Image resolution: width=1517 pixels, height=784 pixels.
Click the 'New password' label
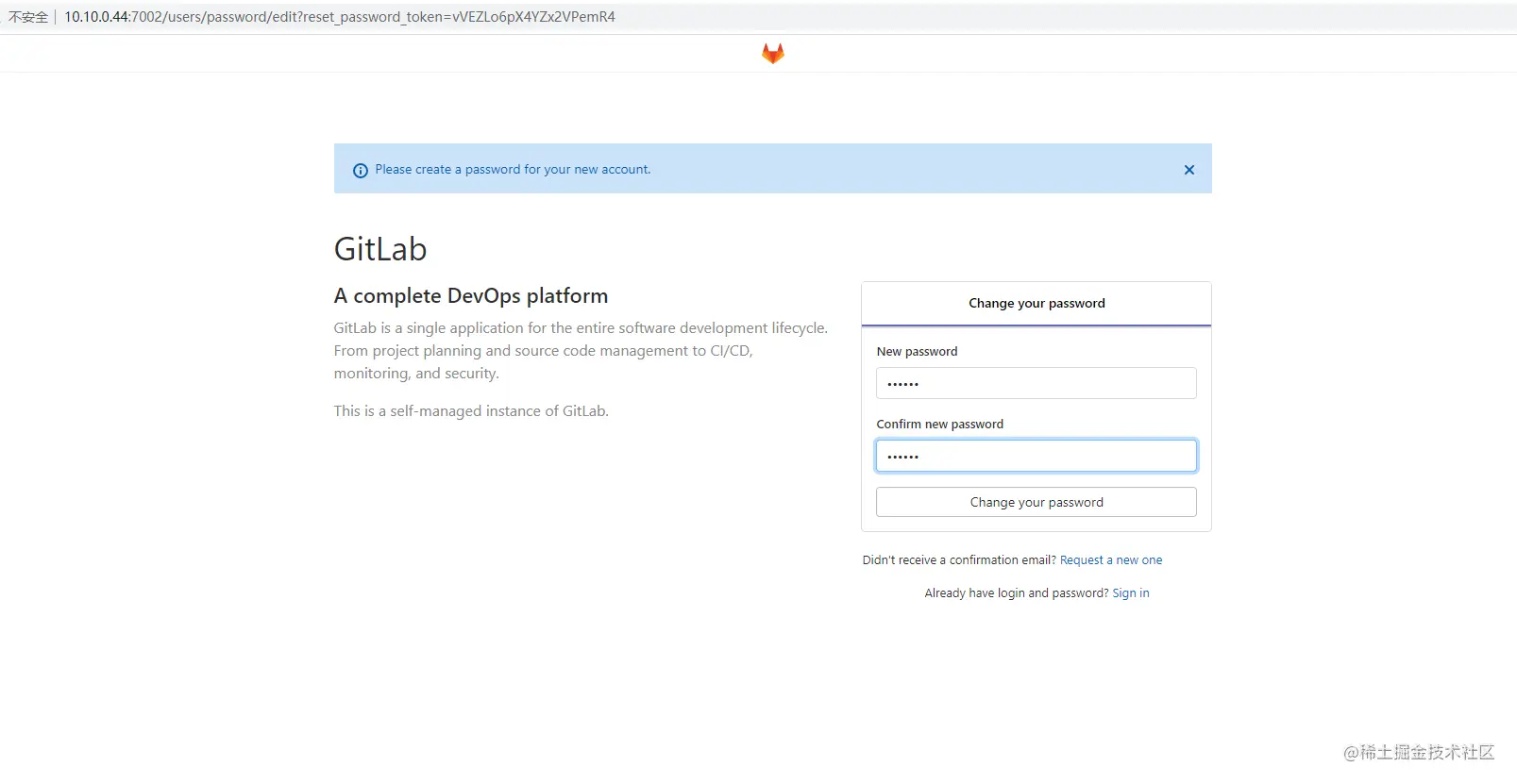click(x=917, y=352)
